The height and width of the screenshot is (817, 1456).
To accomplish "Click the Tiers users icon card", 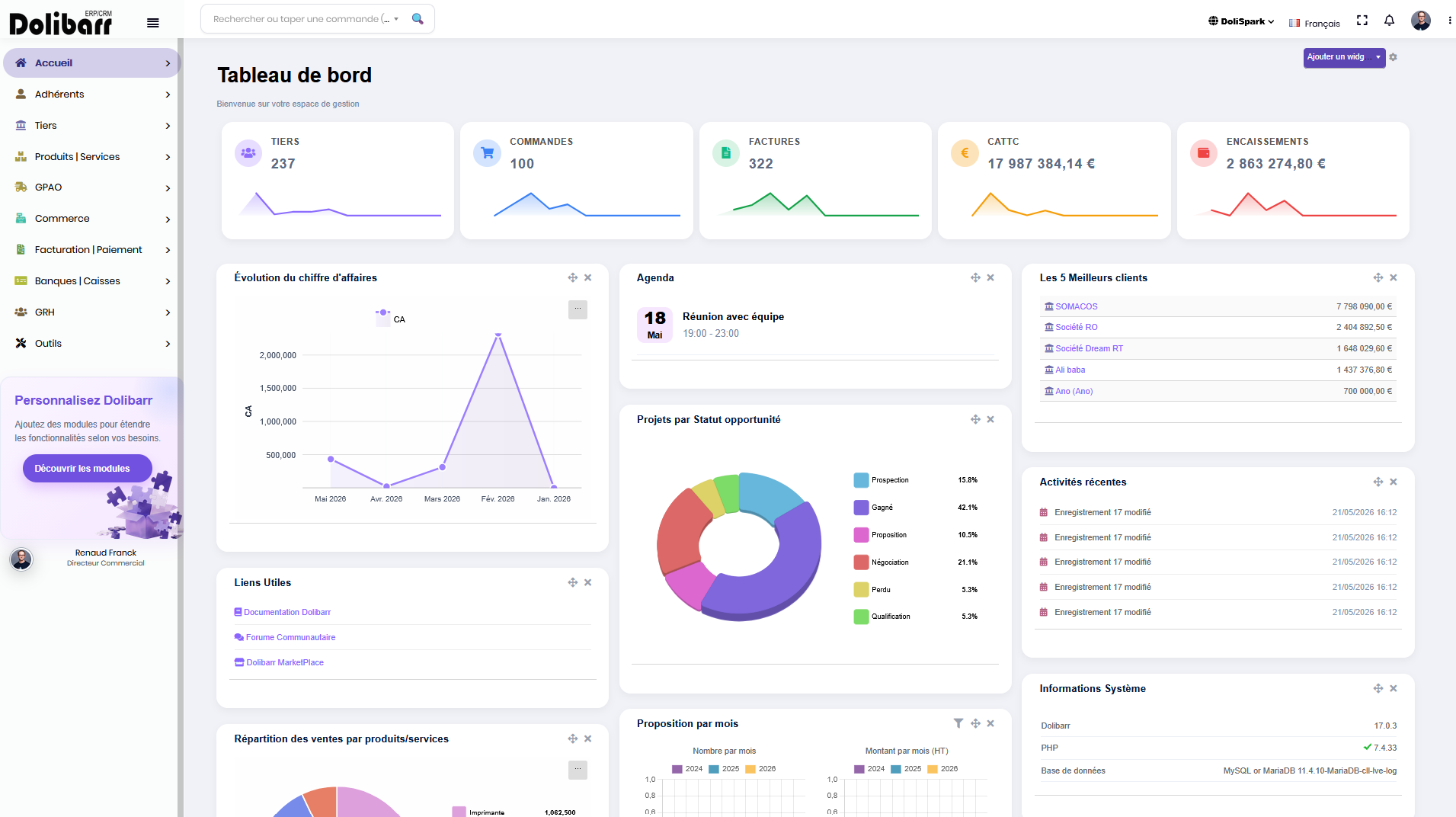I will [x=248, y=152].
